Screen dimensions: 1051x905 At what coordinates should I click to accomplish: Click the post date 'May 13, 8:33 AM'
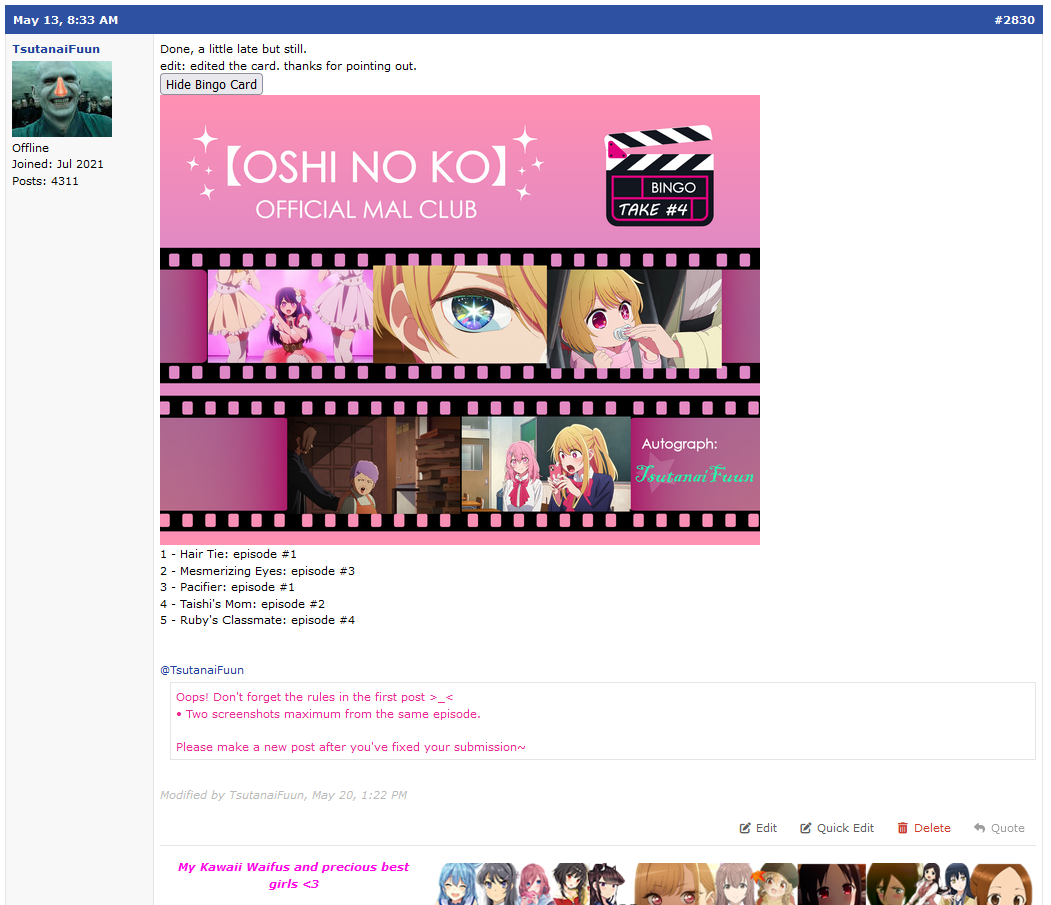pos(66,19)
